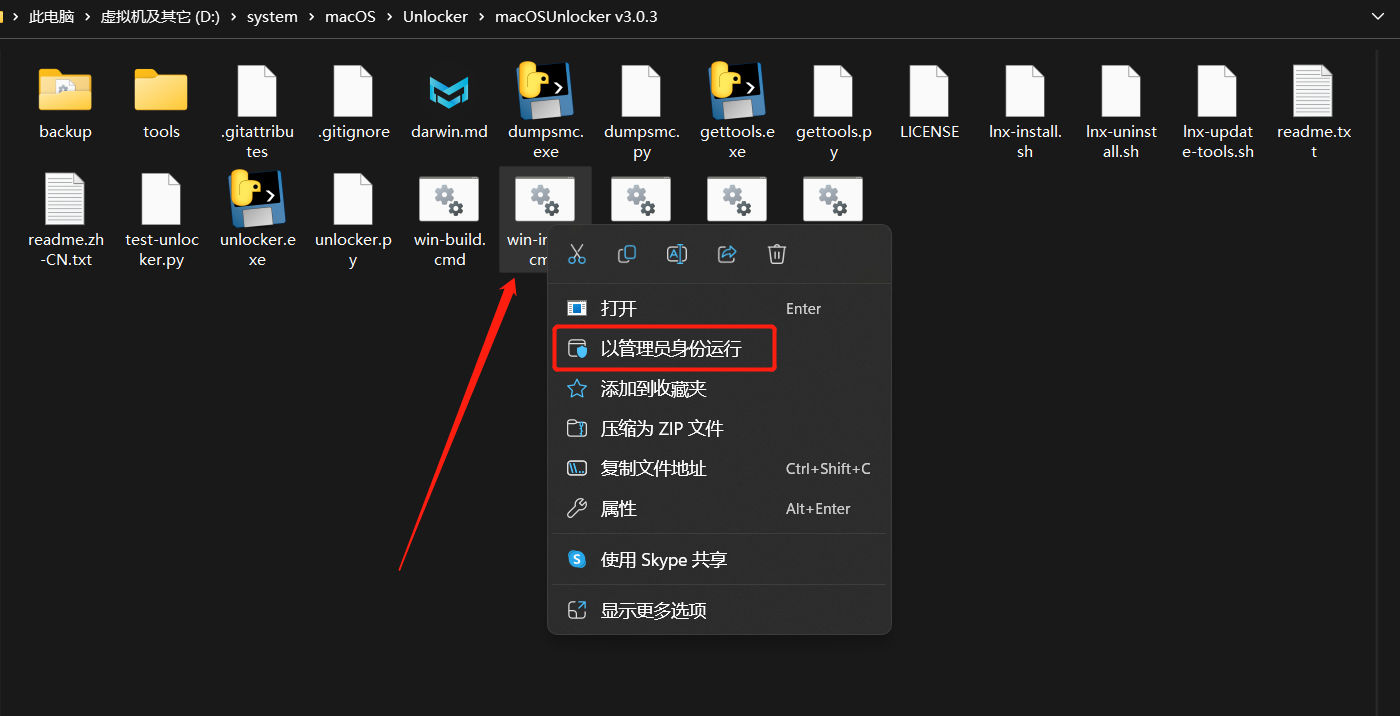Viewport: 1400px width, 716px height.
Task: Click the Delete trash icon in context menu
Action: (777, 254)
